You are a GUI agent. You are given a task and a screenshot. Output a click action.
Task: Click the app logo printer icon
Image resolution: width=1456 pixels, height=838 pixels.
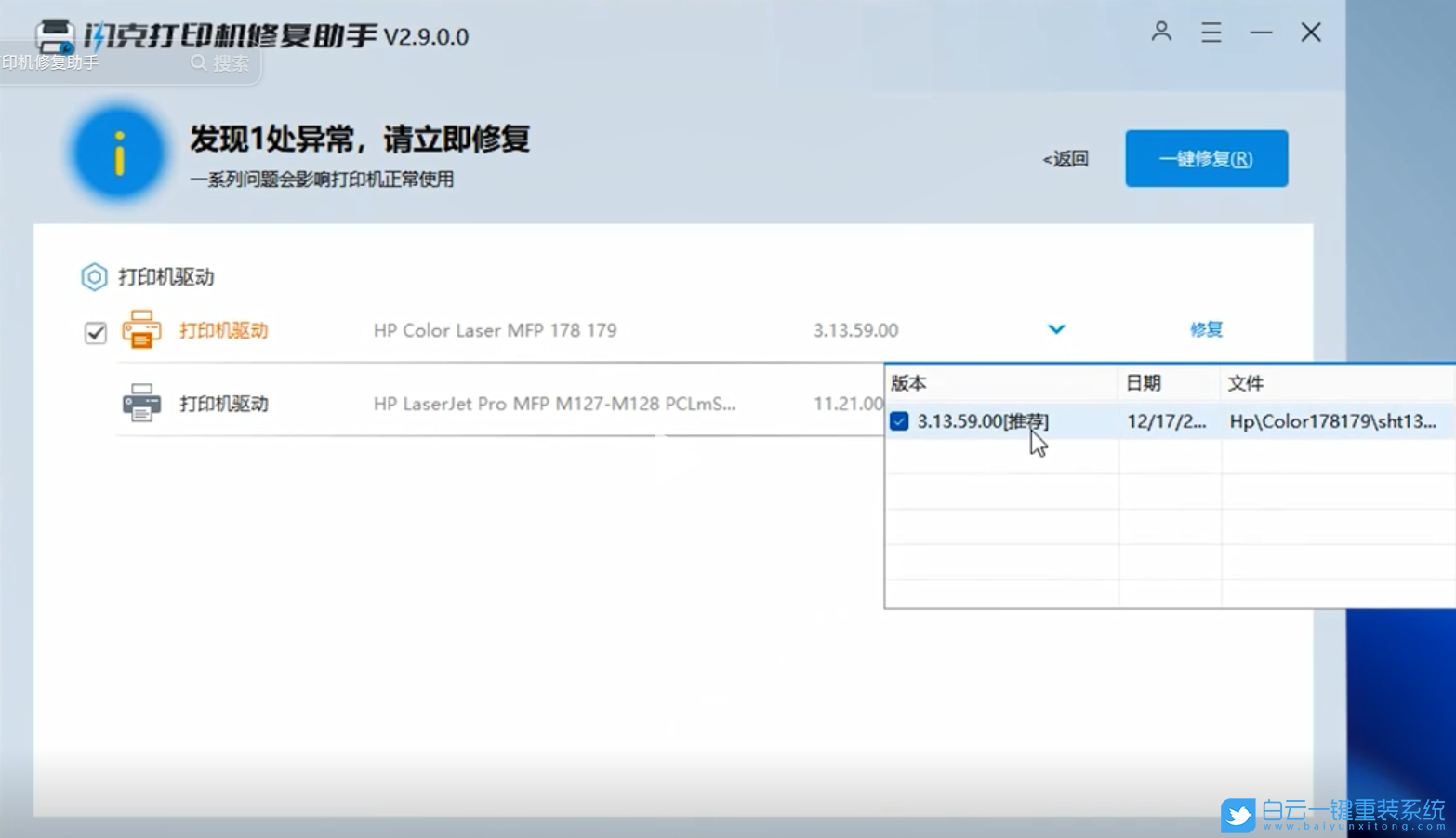coord(57,35)
